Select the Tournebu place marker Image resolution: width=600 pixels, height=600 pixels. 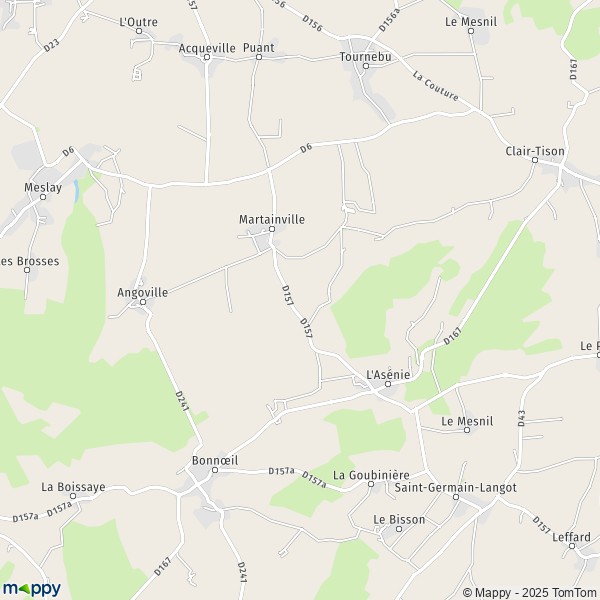tap(366, 66)
